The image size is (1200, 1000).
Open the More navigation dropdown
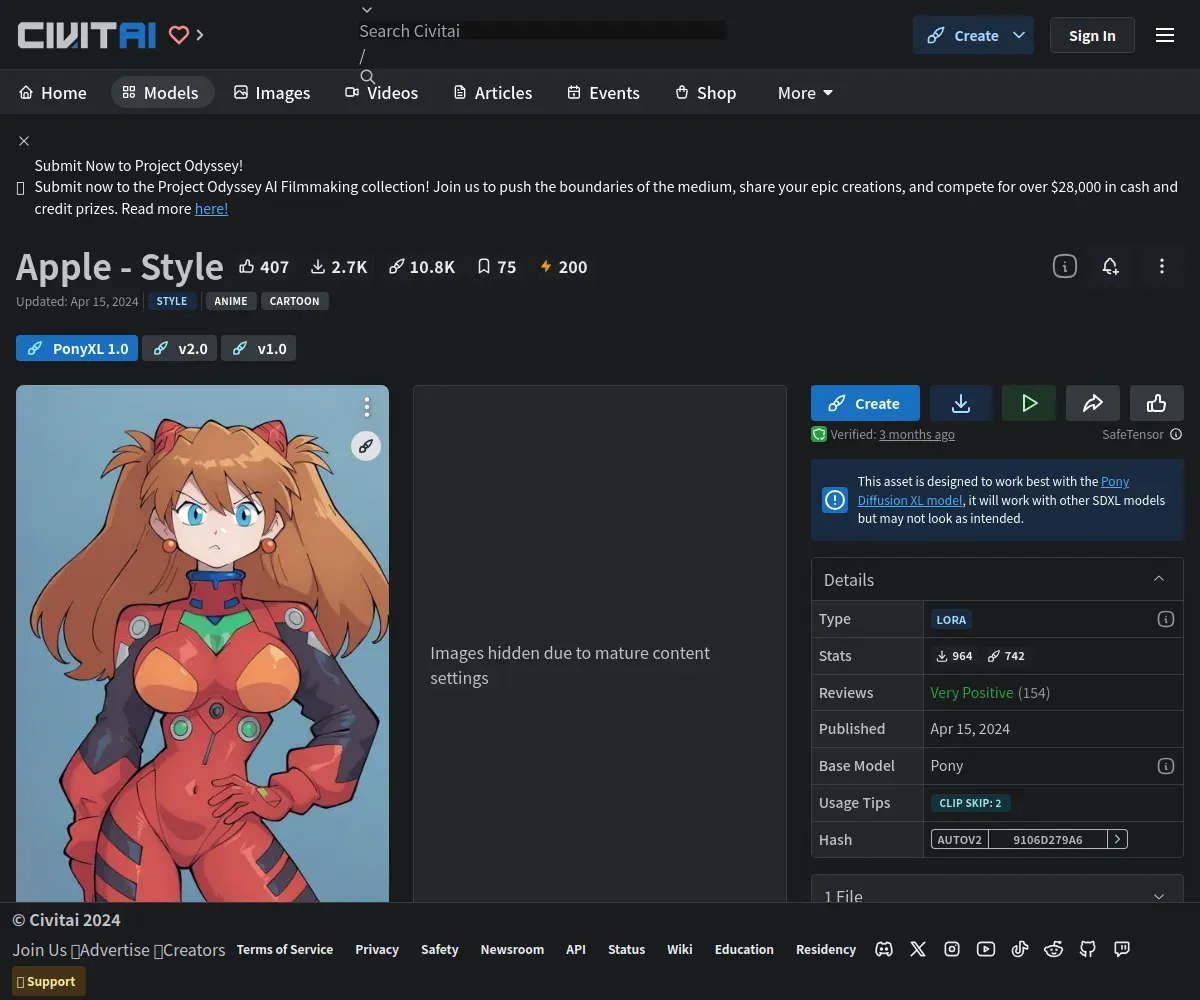click(x=805, y=93)
